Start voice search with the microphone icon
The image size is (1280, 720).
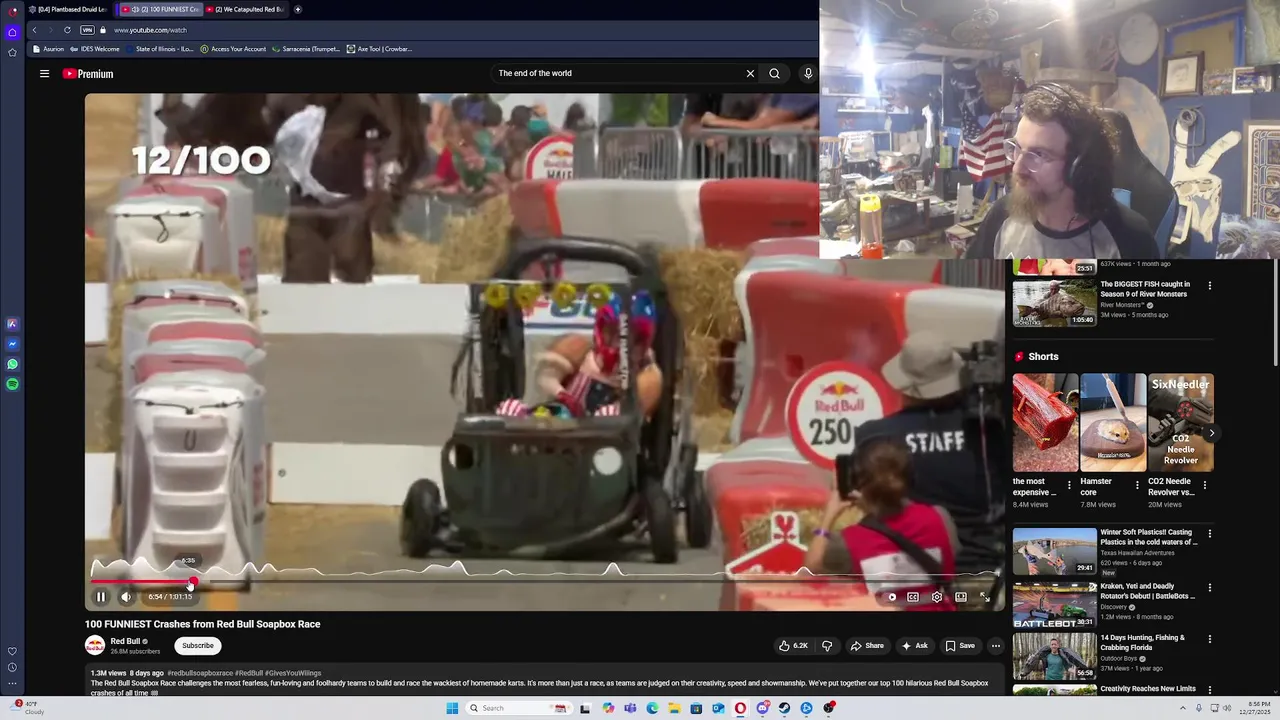tap(808, 73)
